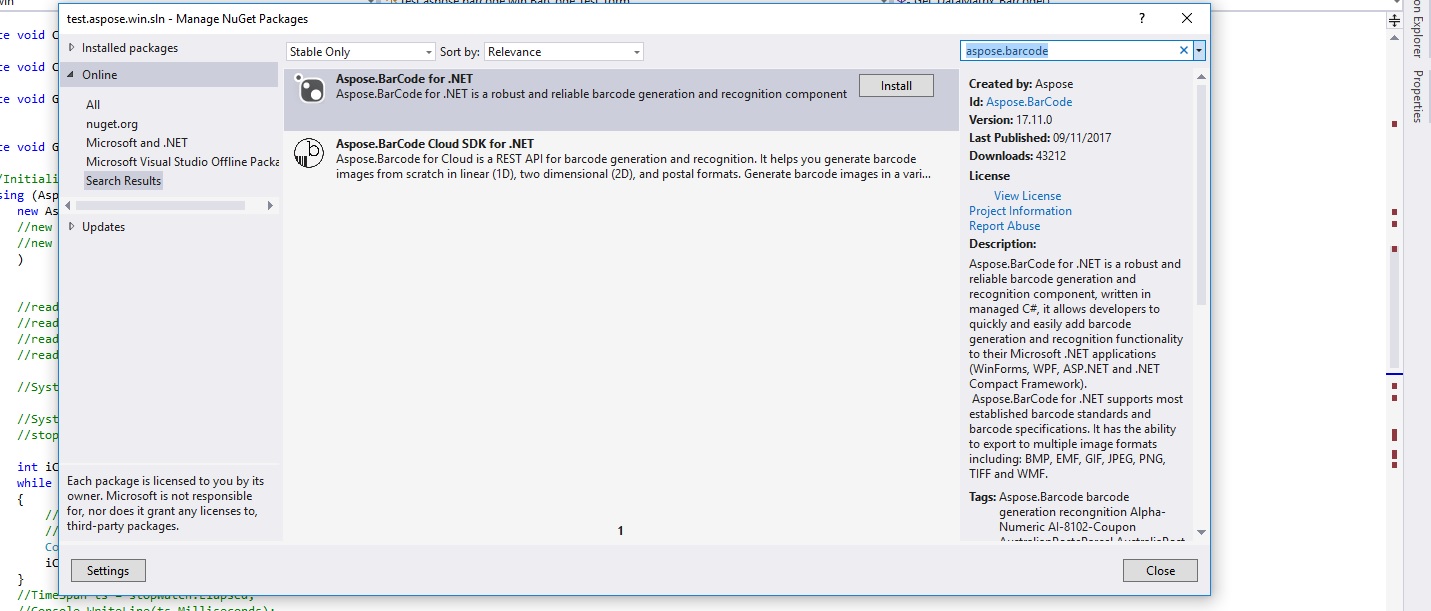
Task: Click the Close button at the bottom
Action: click(1160, 571)
